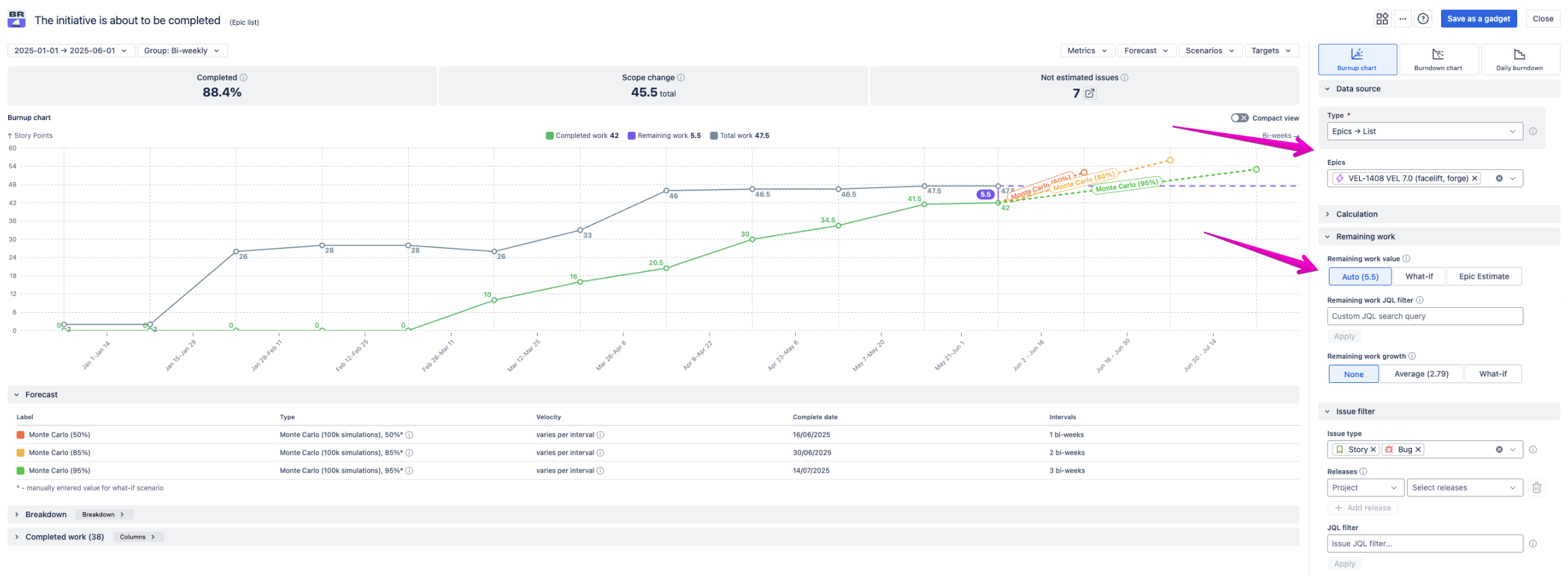Screen dimensions: 1568x576
Task: Open not estimated issues external link icon
Action: [x=1090, y=94]
